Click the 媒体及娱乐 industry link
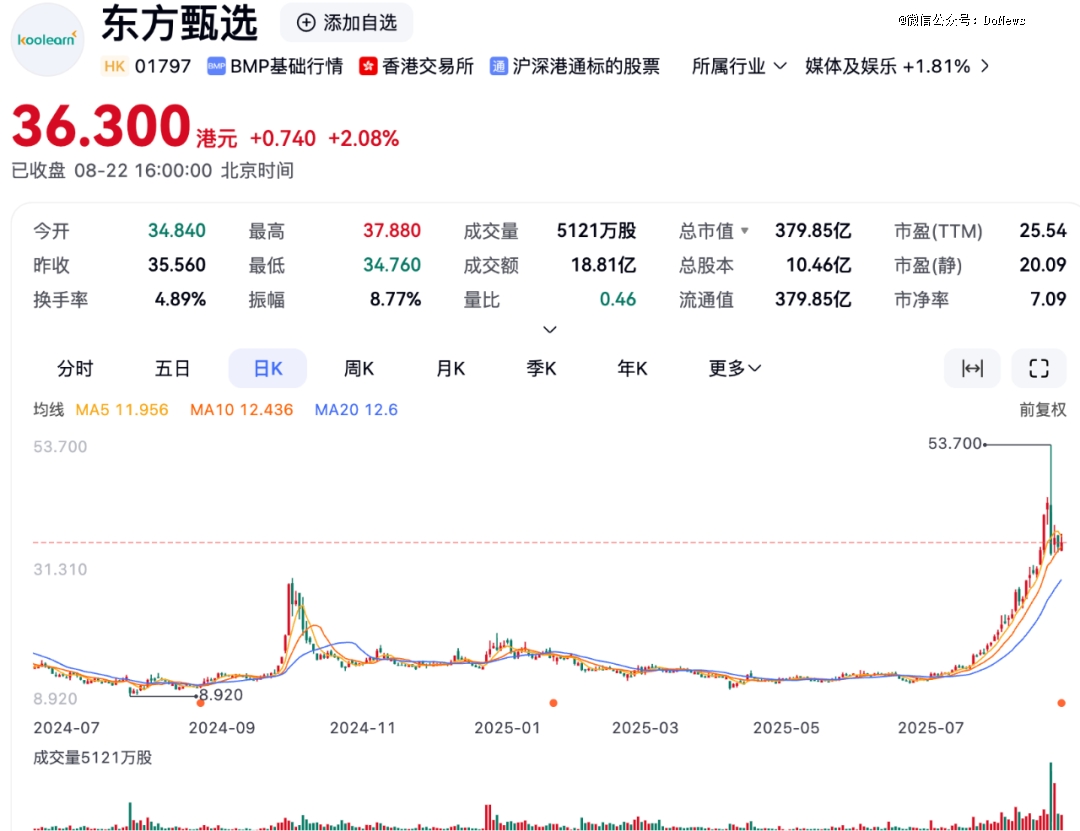 (887, 66)
